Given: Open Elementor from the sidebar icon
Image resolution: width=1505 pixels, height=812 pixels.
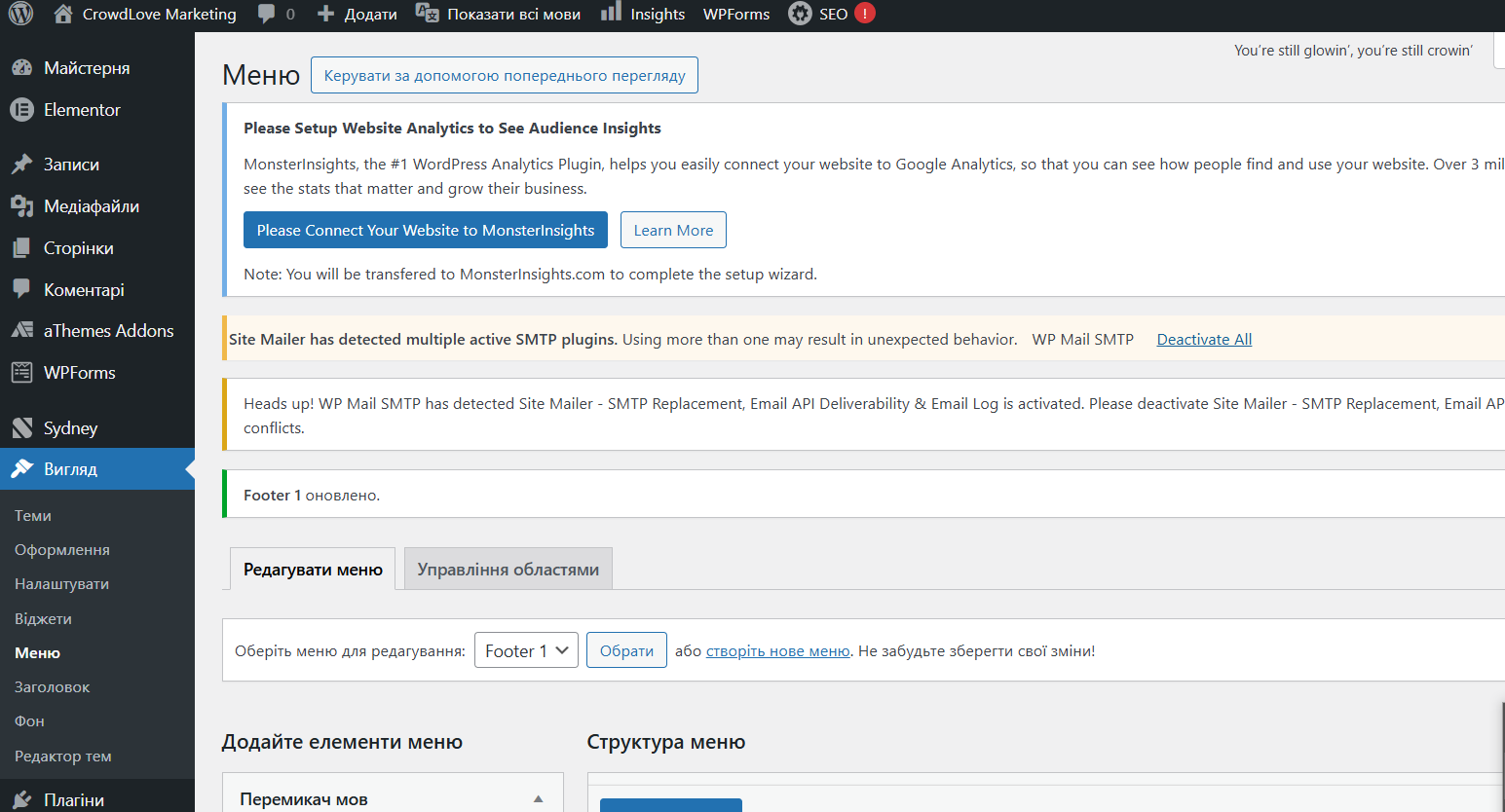Looking at the screenshot, I should 21,110.
